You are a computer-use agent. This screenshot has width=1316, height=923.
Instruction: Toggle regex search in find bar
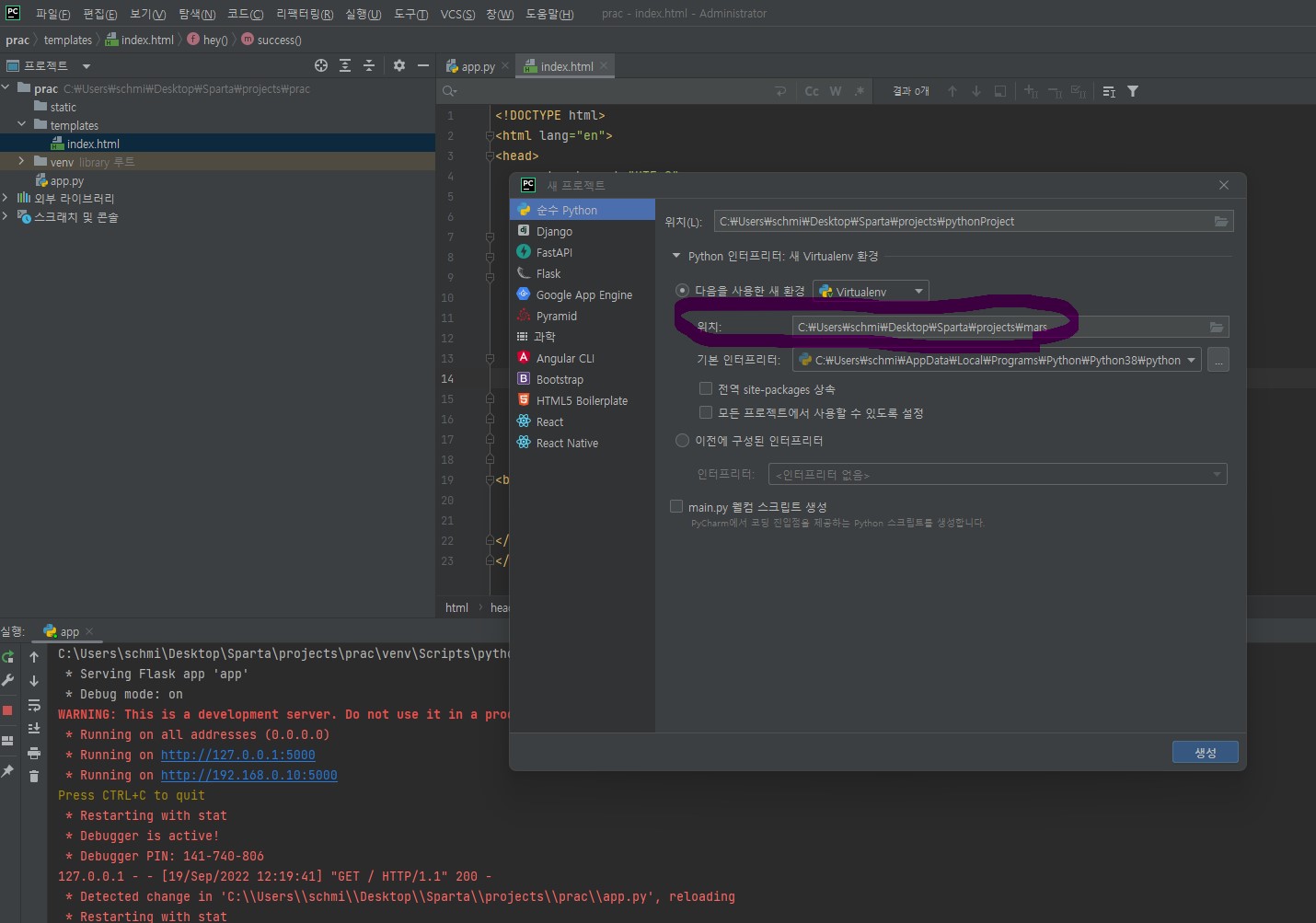click(860, 91)
